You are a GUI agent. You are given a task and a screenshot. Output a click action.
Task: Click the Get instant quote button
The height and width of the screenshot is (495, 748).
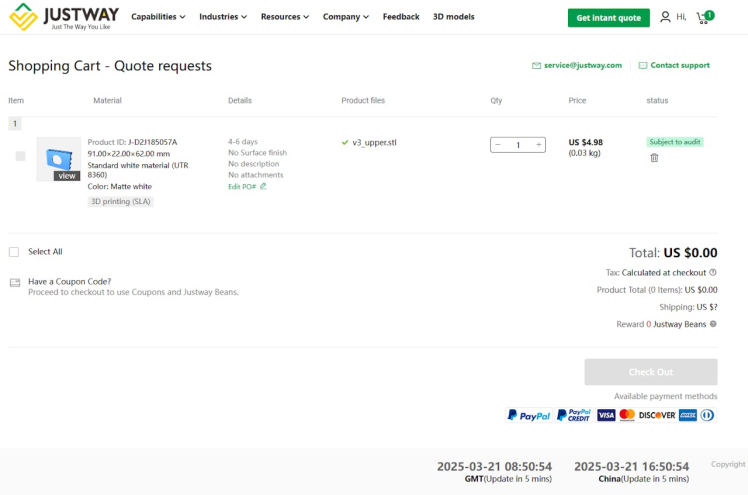[x=608, y=18]
